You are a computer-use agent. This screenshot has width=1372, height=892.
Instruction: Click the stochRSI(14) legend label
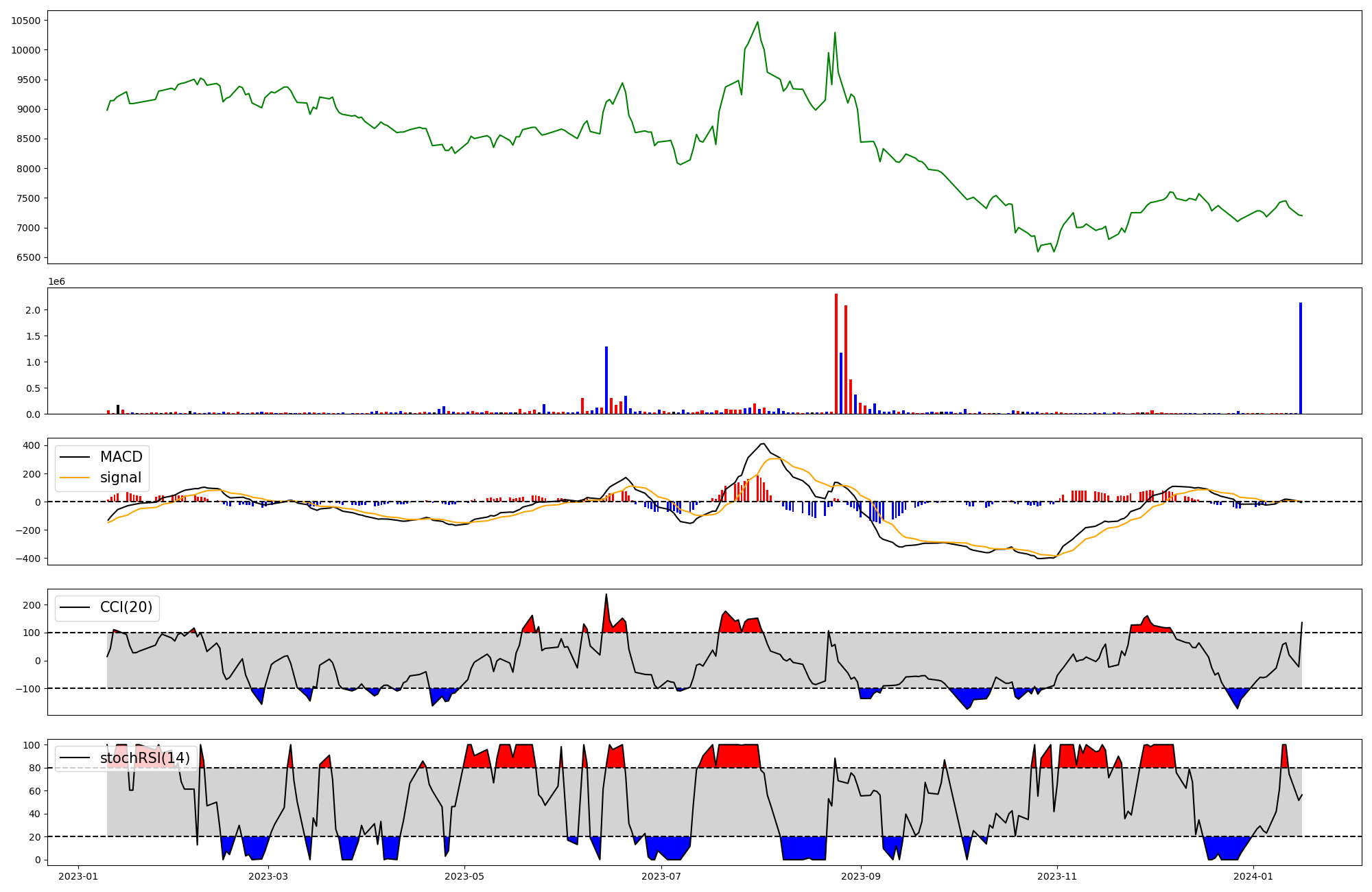point(145,758)
